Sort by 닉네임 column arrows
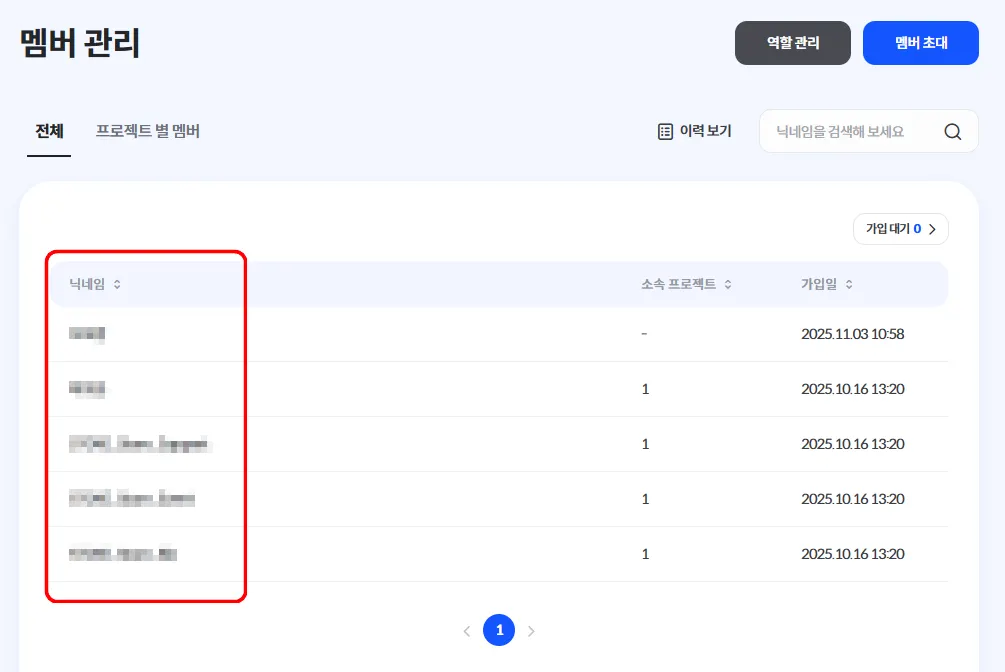1005x672 pixels. click(117, 285)
